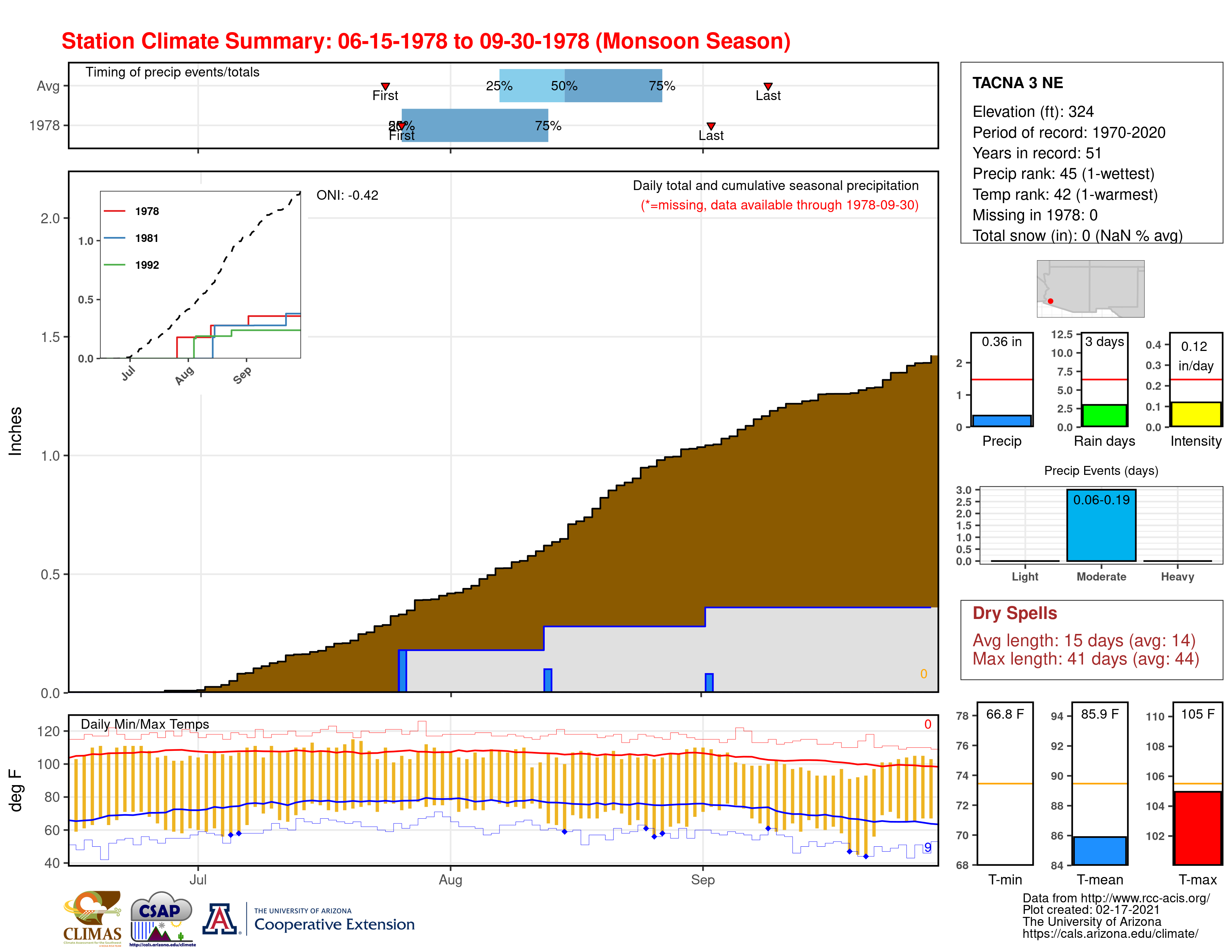Image resolution: width=1232 pixels, height=952 pixels.
Task: Click the Daily Min/Max Temps label
Action: pos(145,724)
